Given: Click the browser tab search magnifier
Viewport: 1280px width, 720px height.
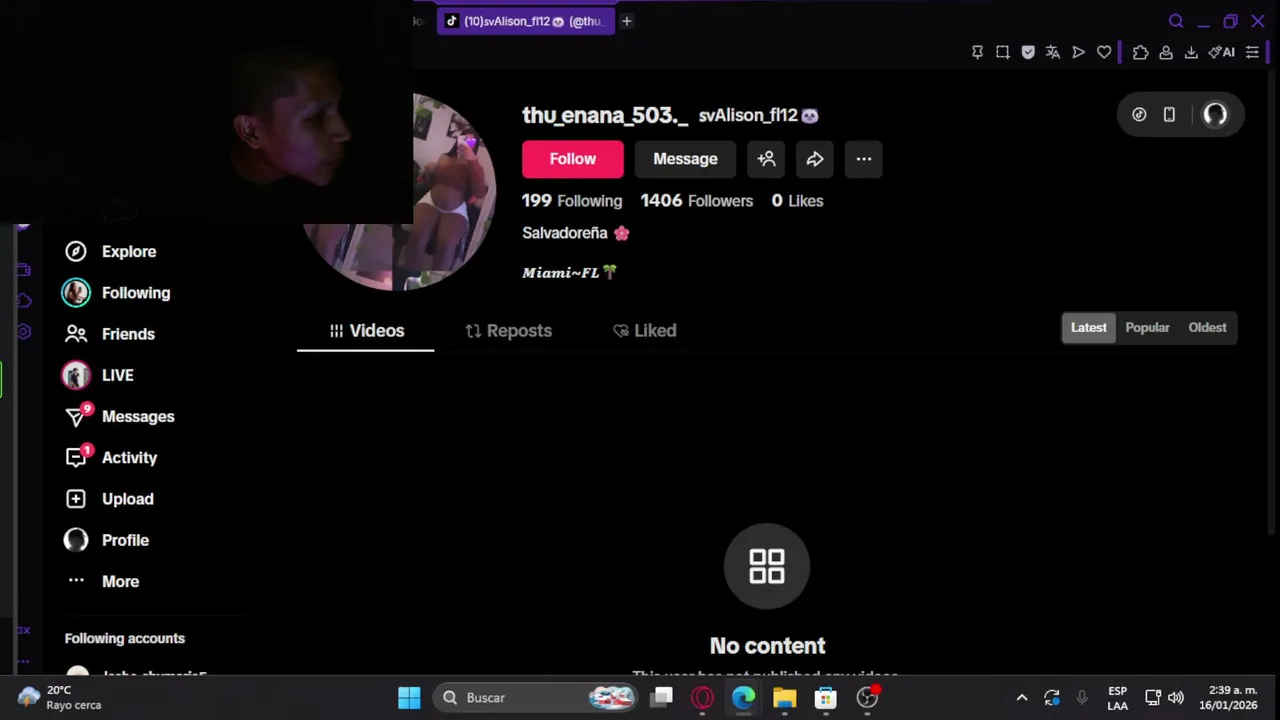Looking at the screenshot, I should (x=1176, y=21).
